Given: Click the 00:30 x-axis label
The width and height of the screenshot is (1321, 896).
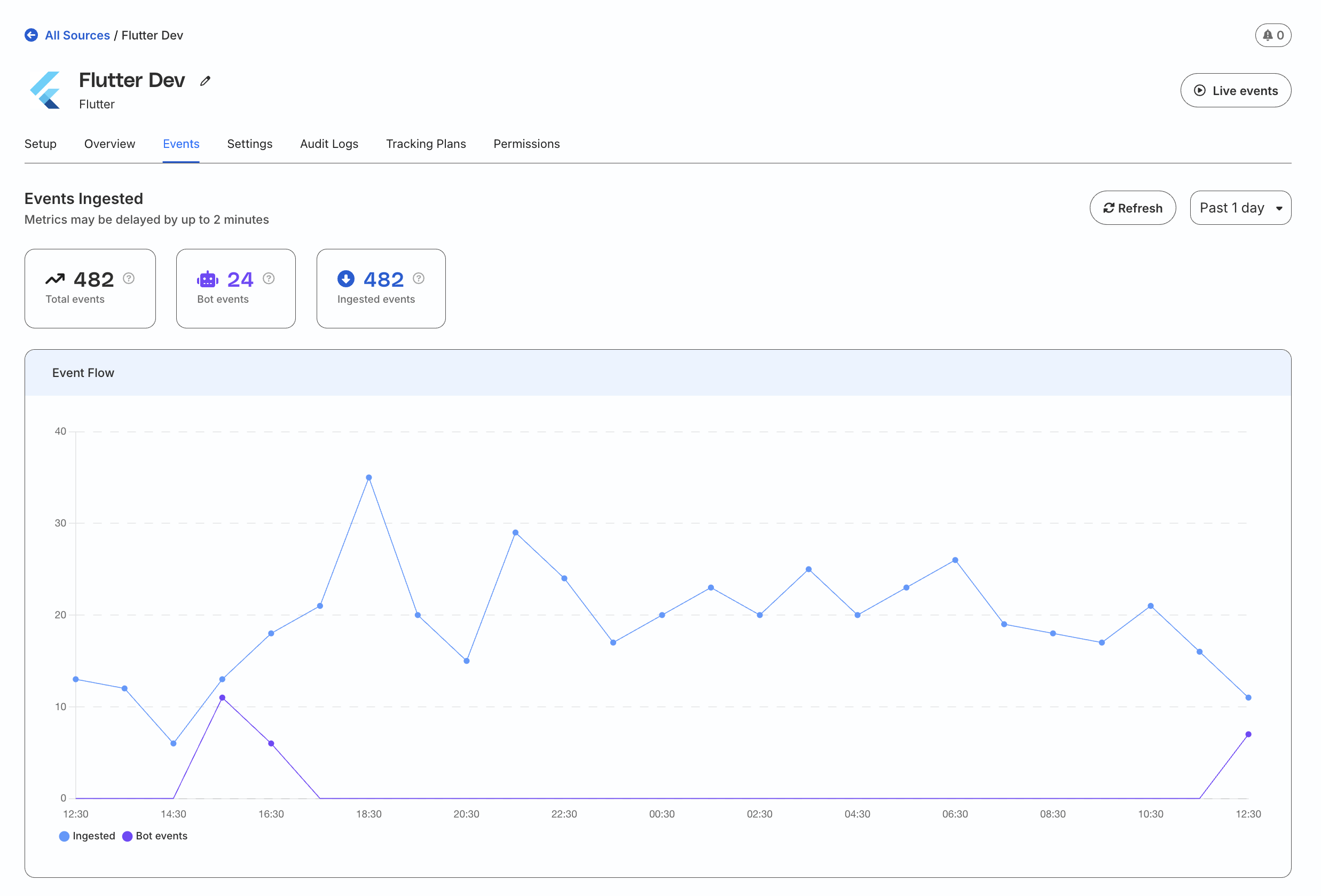Looking at the screenshot, I should point(662,814).
